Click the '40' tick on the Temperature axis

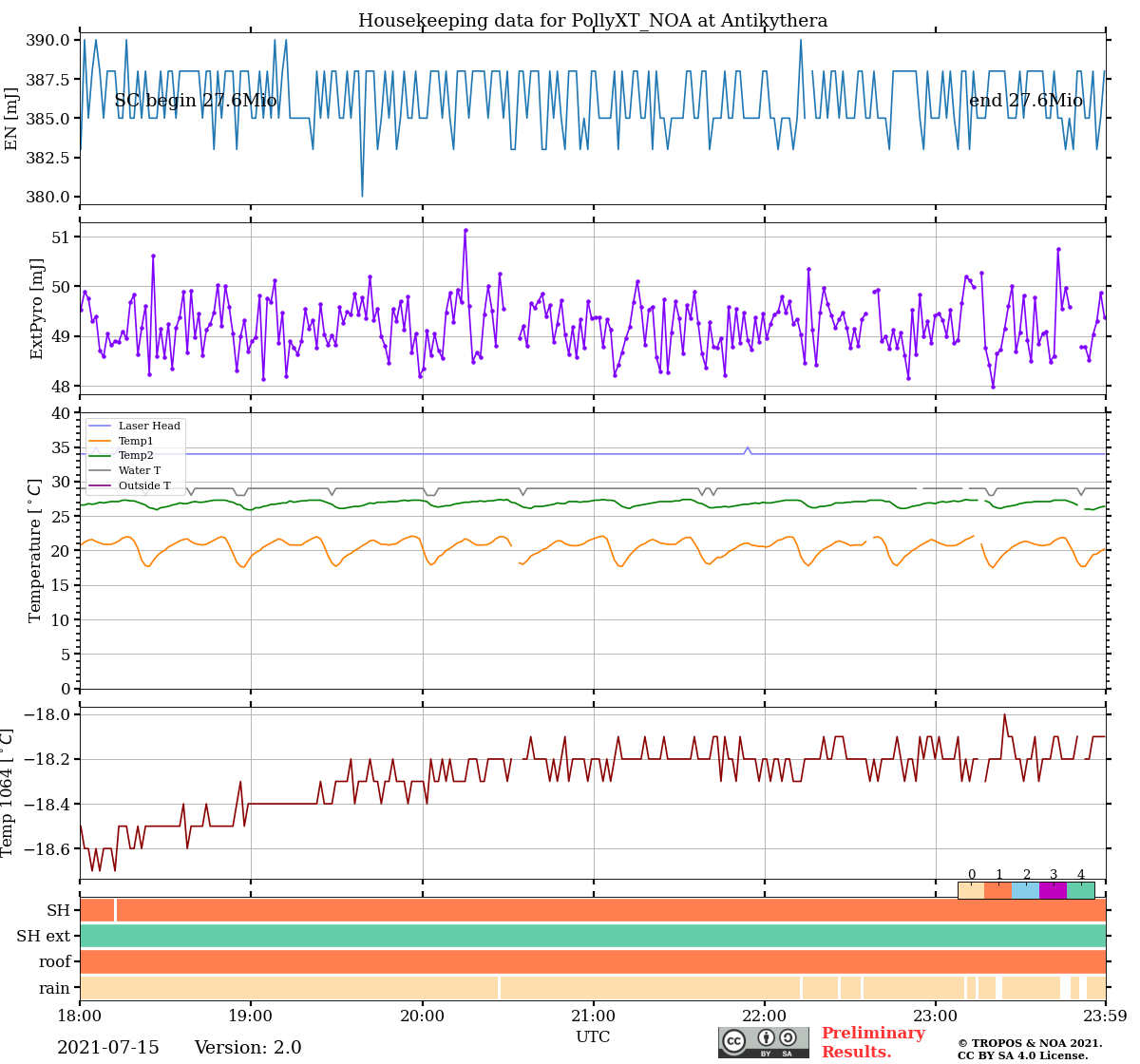point(63,413)
